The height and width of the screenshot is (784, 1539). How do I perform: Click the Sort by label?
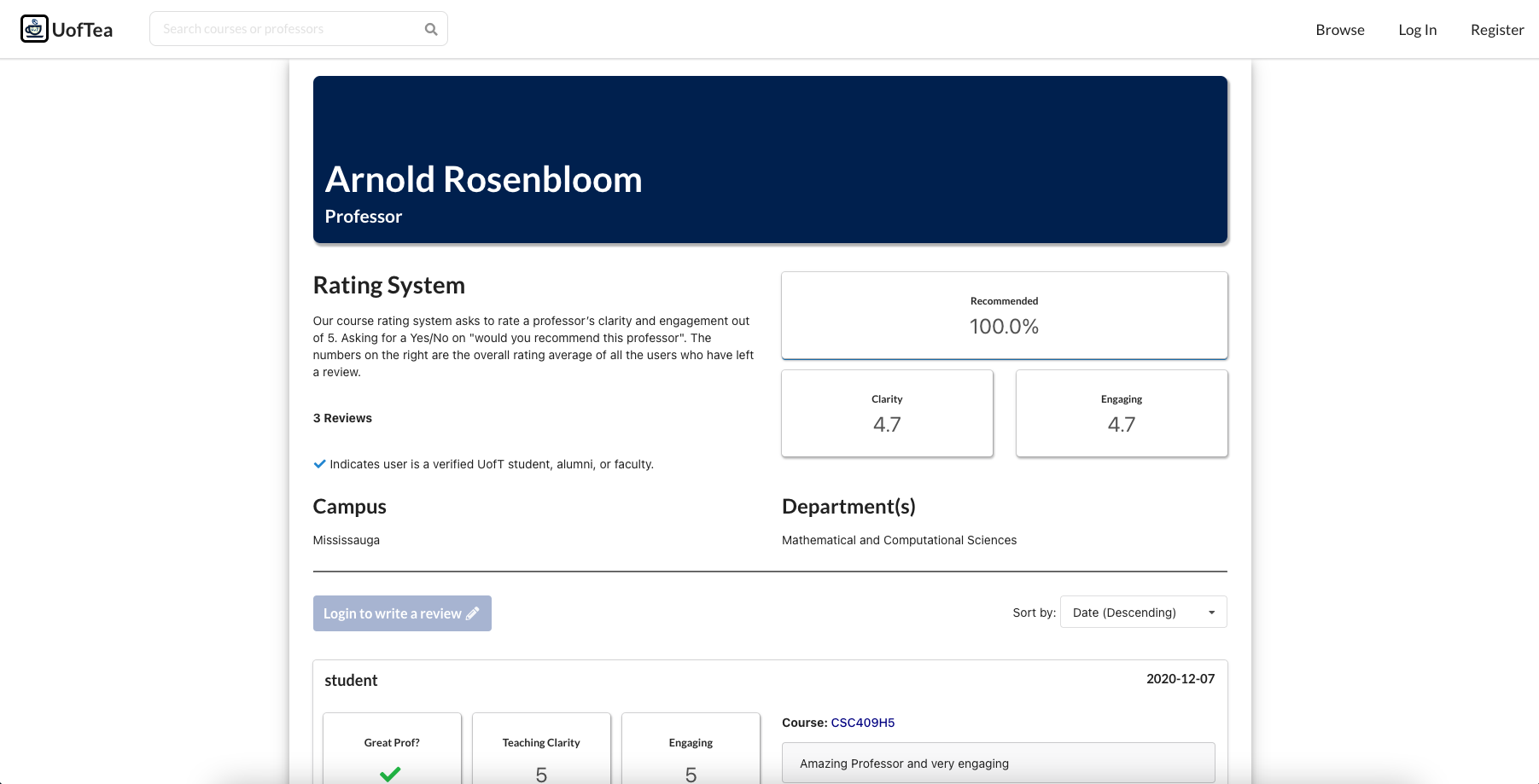tap(1035, 613)
